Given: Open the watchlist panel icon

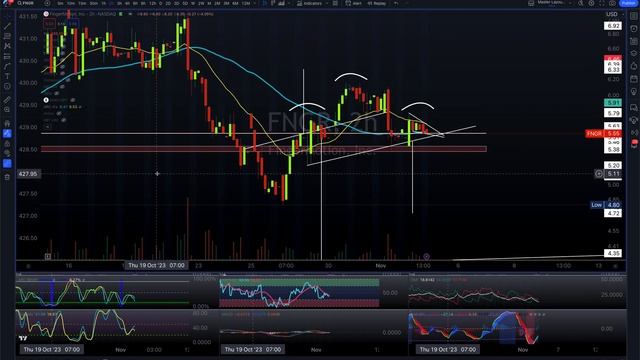Looking at the screenshot, I should (634, 16).
